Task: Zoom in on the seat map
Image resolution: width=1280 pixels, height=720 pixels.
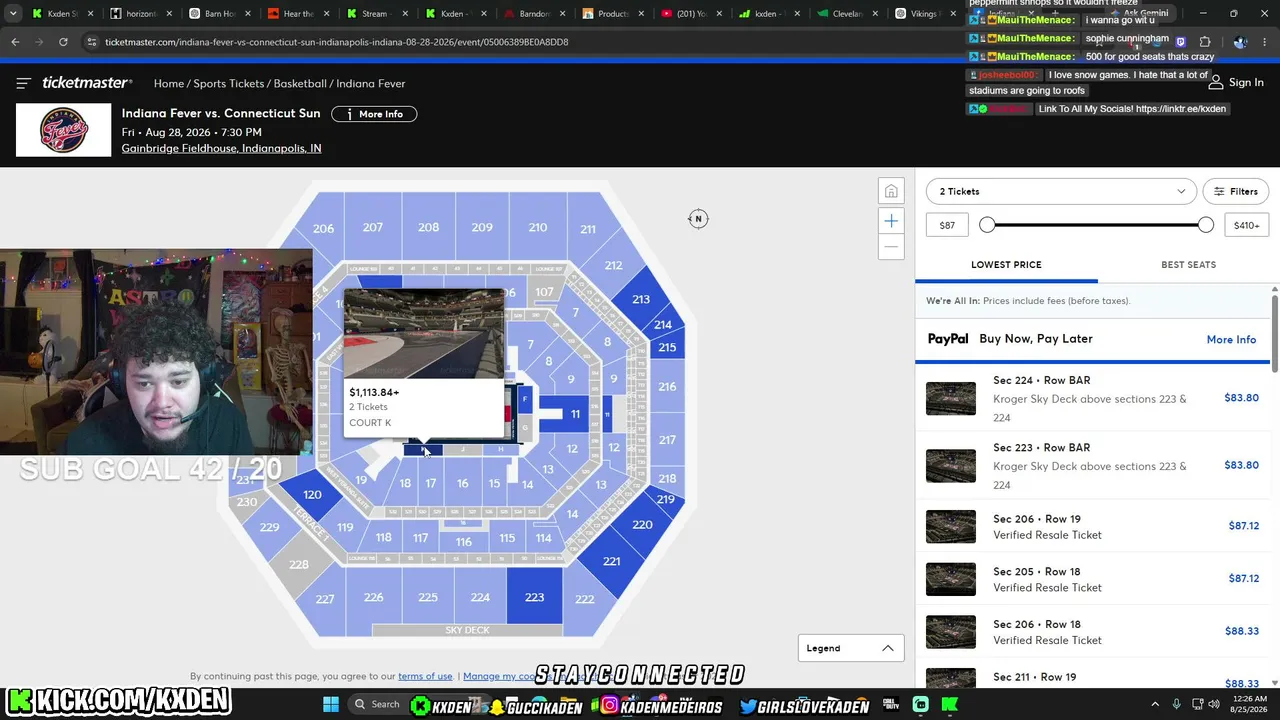Action: tap(891, 220)
